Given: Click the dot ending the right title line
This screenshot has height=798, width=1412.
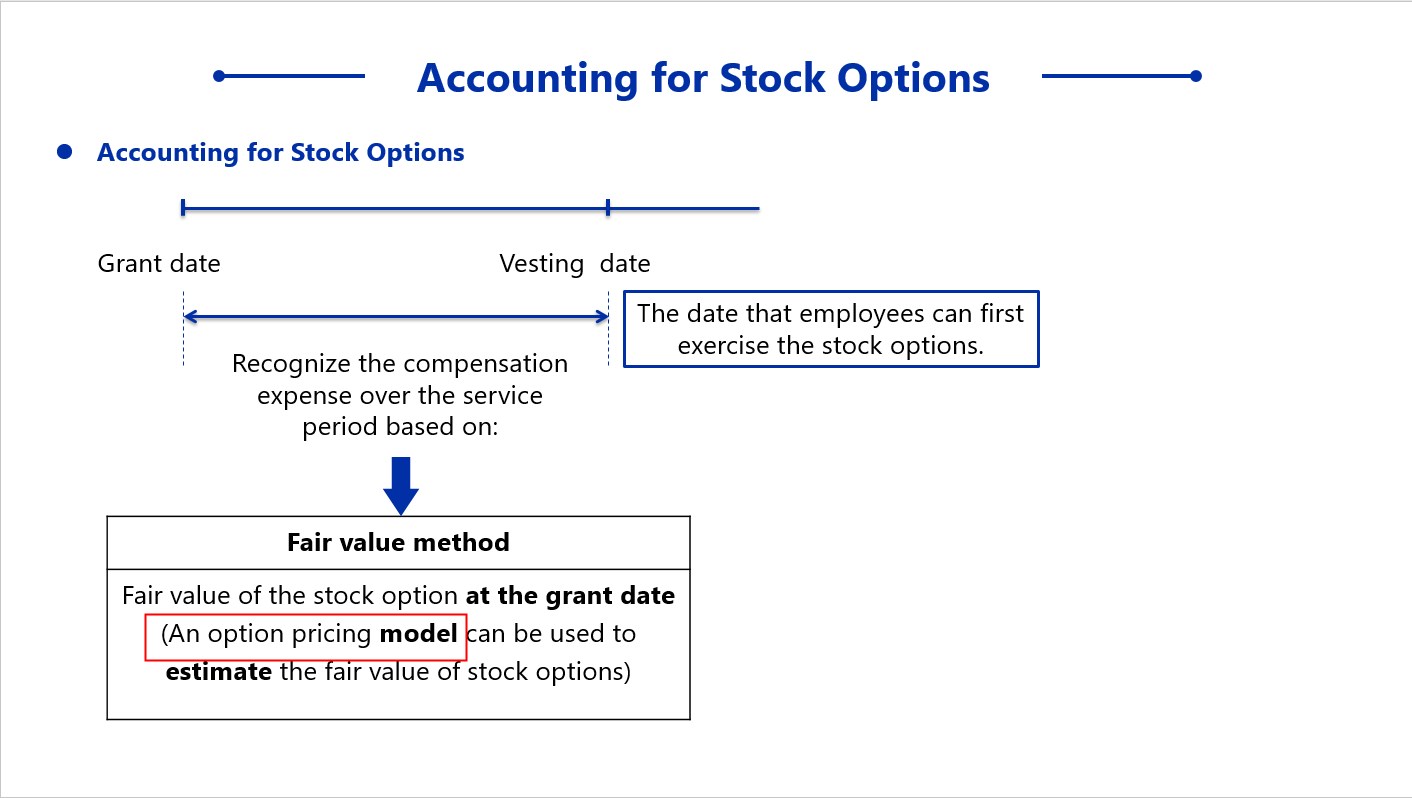Looking at the screenshot, I should pyautogui.click(x=1196, y=76).
